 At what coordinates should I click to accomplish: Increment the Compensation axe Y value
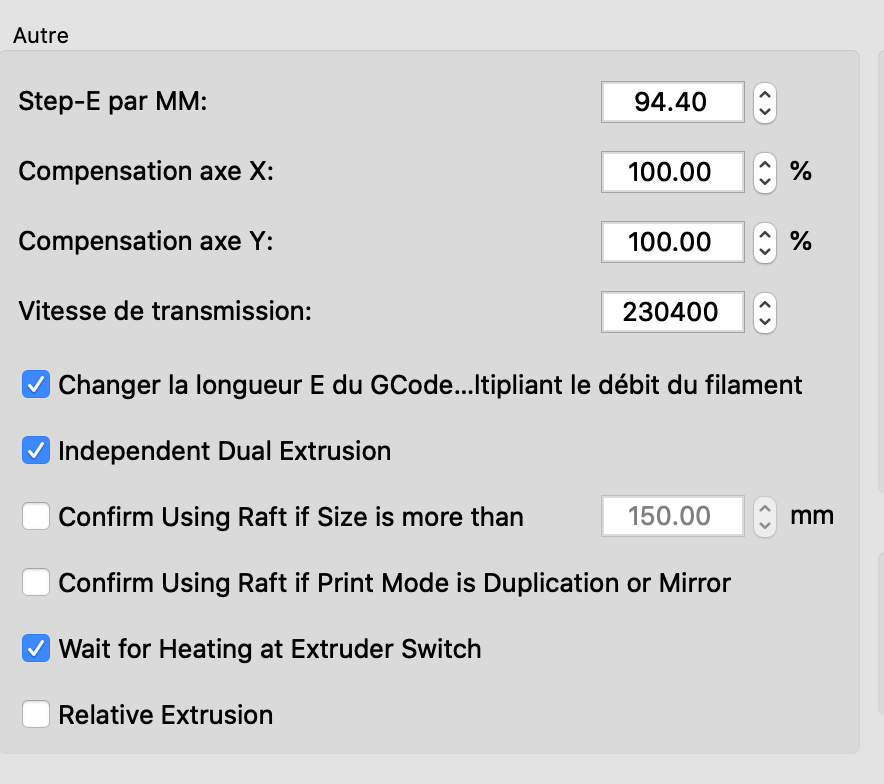coord(765,234)
